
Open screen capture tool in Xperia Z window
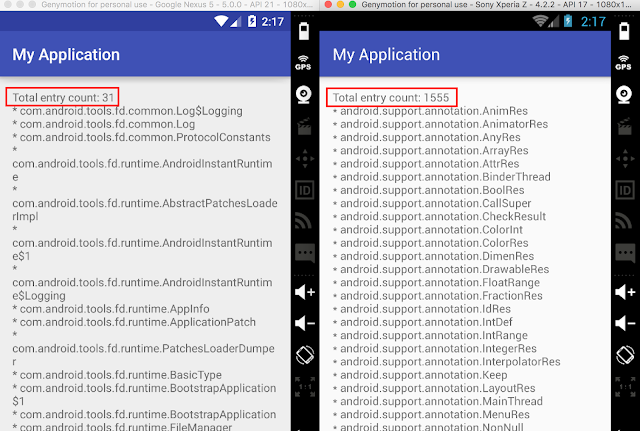(x=624, y=127)
